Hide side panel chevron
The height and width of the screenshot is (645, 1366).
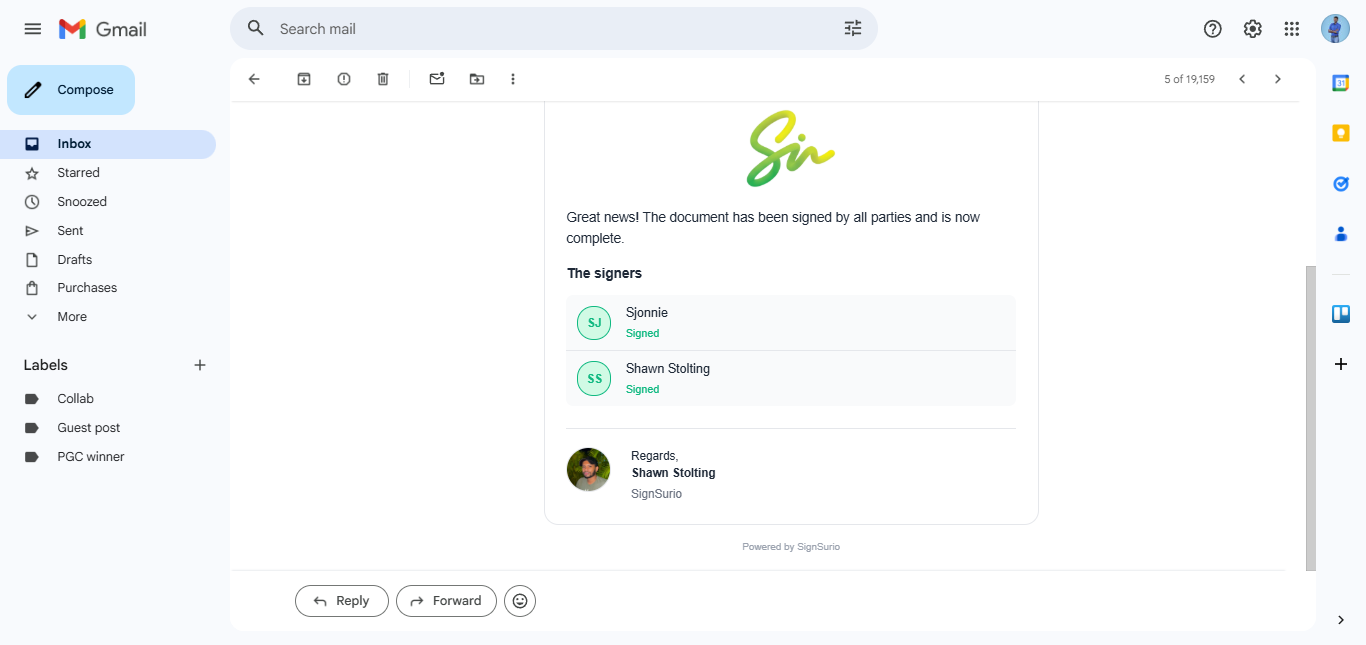tap(1341, 620)
